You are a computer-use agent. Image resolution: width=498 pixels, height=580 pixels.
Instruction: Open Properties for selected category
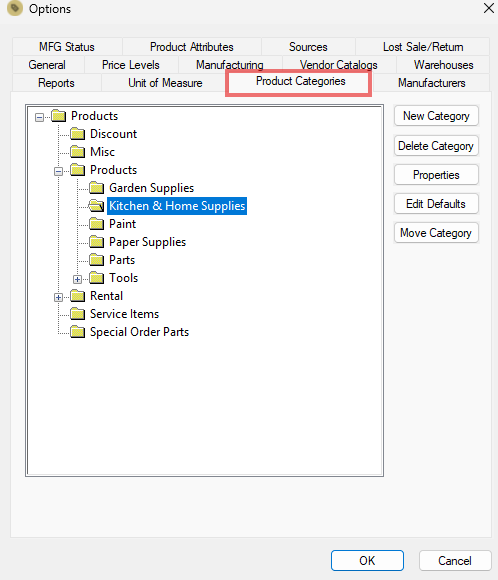tap(436, 175)
